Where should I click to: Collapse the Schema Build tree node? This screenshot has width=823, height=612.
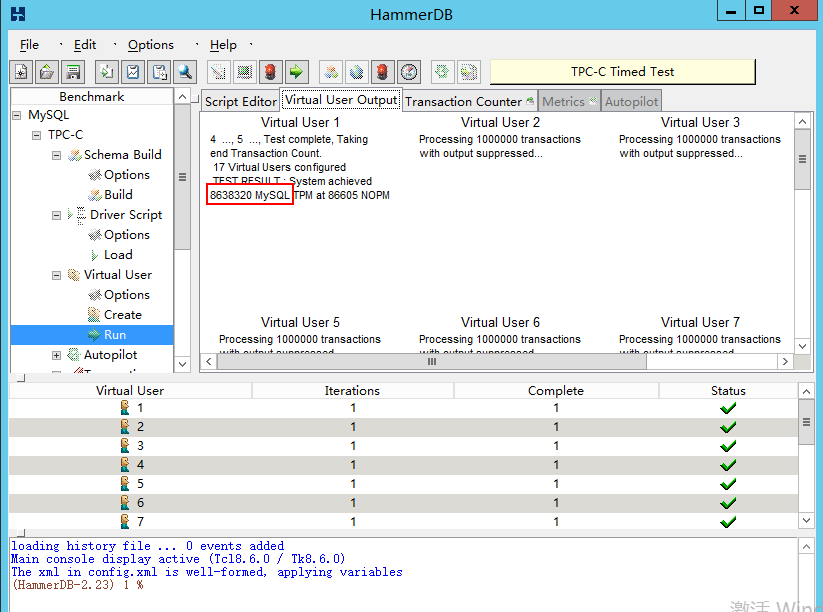[x=57, y=155]
